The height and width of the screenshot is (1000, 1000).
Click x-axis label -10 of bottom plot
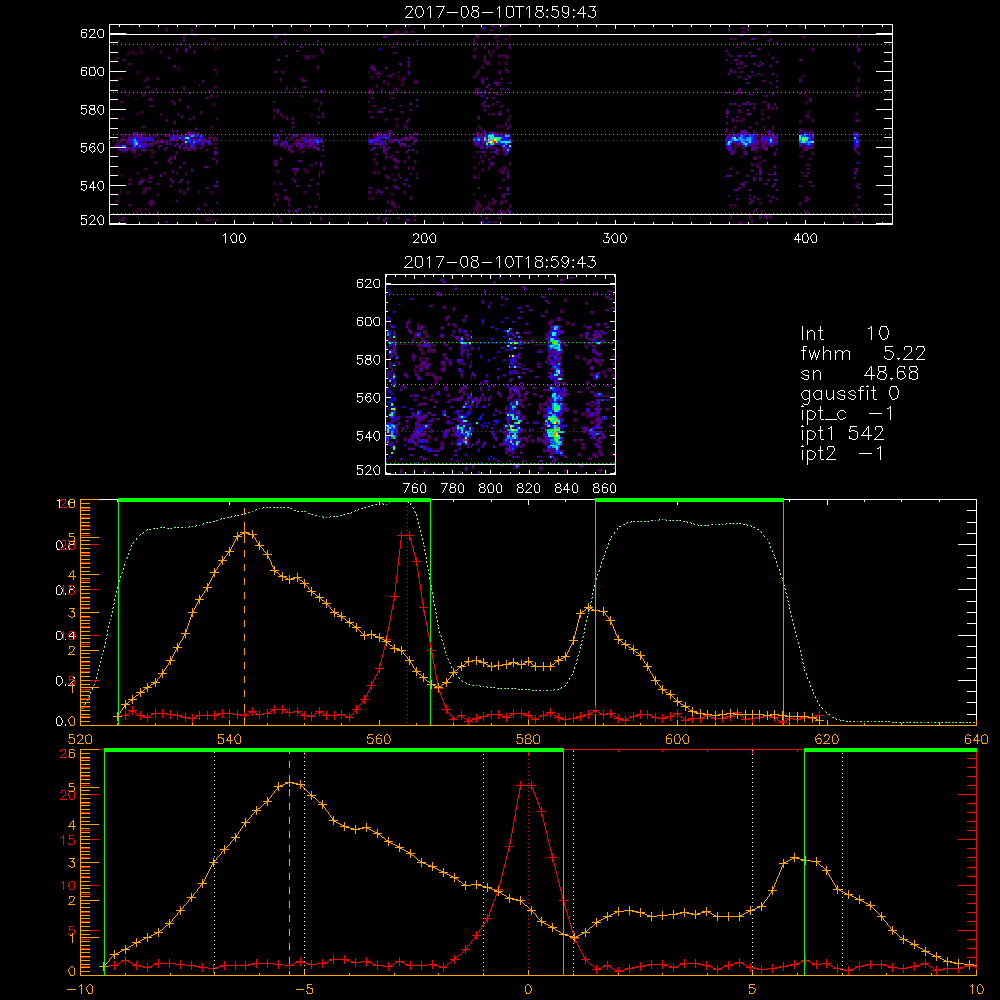[80, 989]
